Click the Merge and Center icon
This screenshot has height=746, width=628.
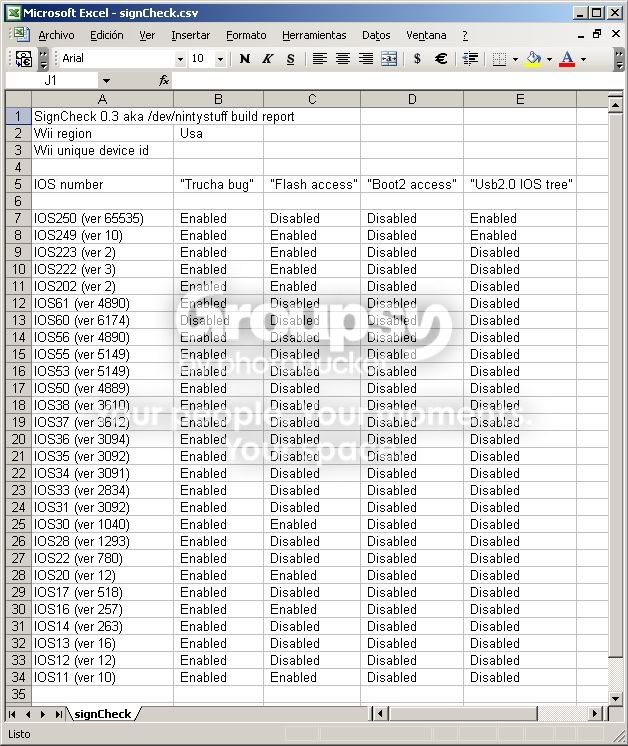pos(389,59)
